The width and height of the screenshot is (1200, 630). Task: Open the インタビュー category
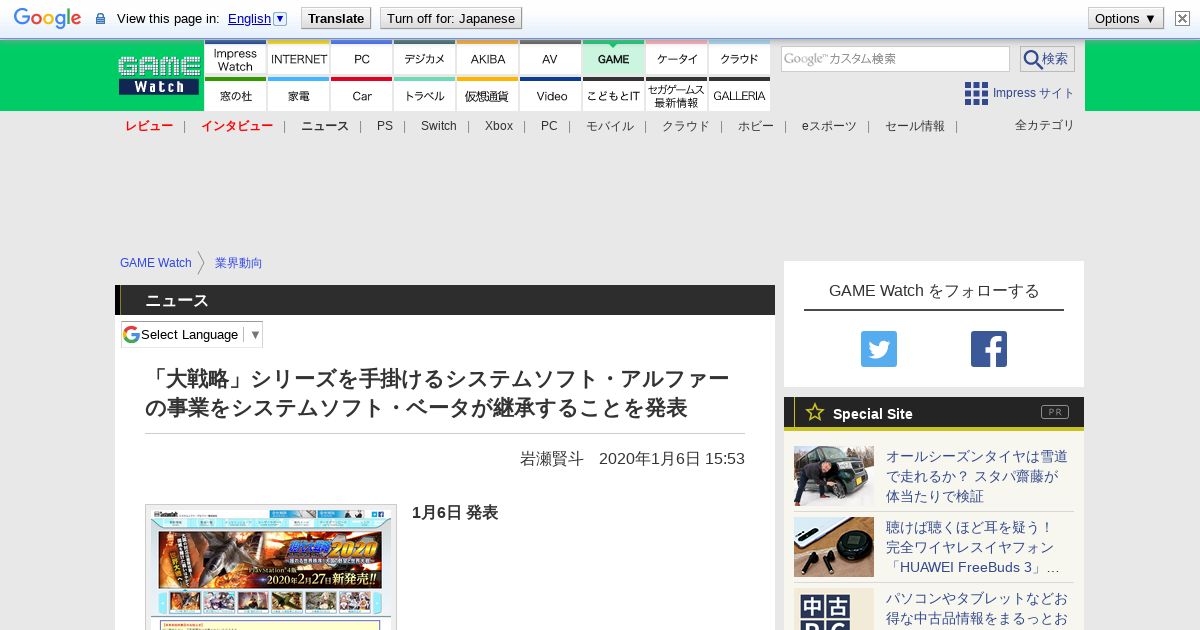[x=237, y=126]
